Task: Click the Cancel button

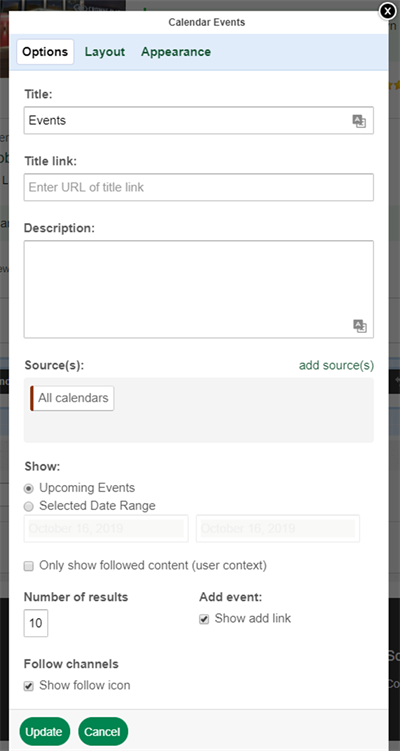Action: tap(103, 731)
